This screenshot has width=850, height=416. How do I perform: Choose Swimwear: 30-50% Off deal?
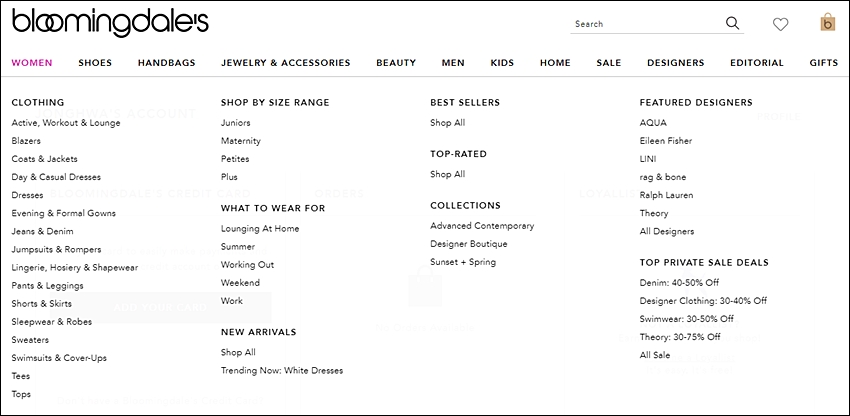(687, 319)
